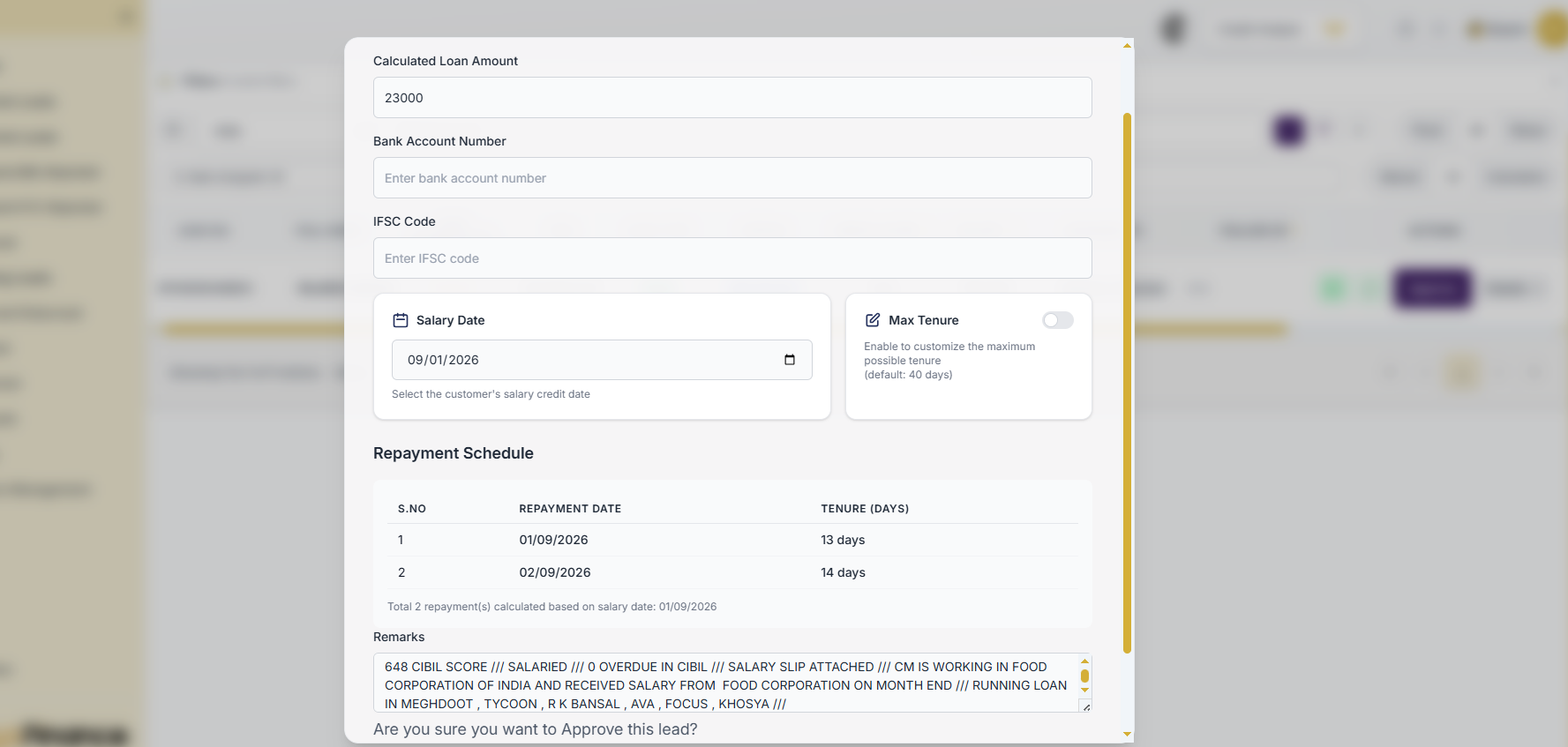Open the Salary Date calendar picker icon
1568x747 pixels.
tap(790, 360)
